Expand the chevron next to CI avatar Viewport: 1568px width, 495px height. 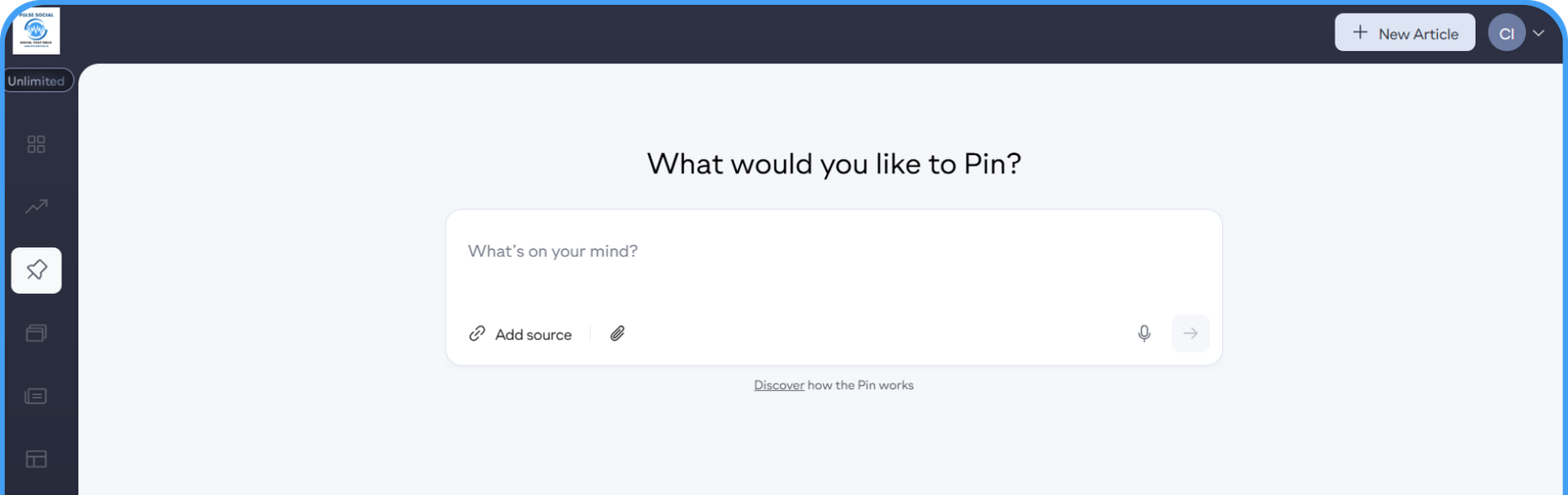pyautogui.click(x=1539, y=33)
